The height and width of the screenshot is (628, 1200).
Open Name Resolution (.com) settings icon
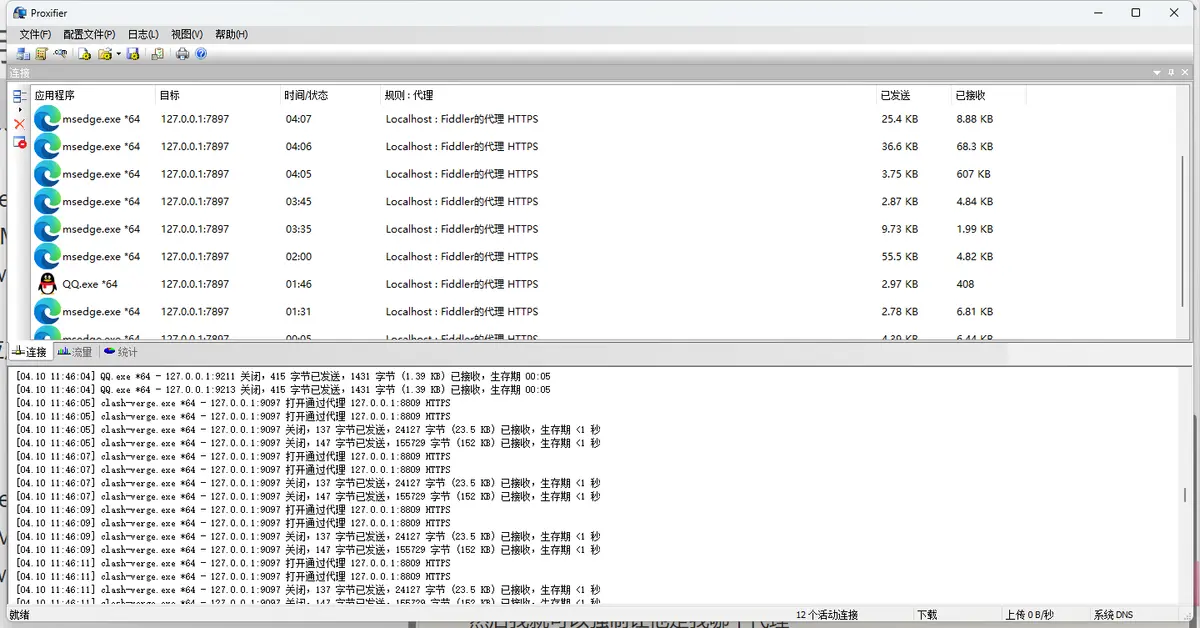click(x=61, y=53)
